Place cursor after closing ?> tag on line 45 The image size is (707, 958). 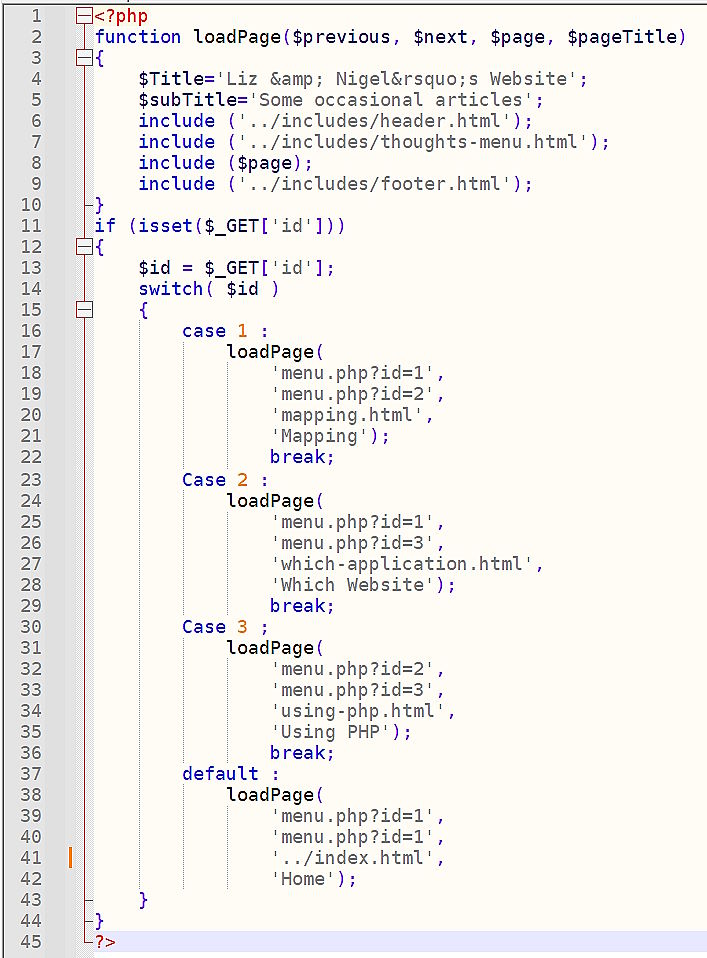[x=120, y=941]
